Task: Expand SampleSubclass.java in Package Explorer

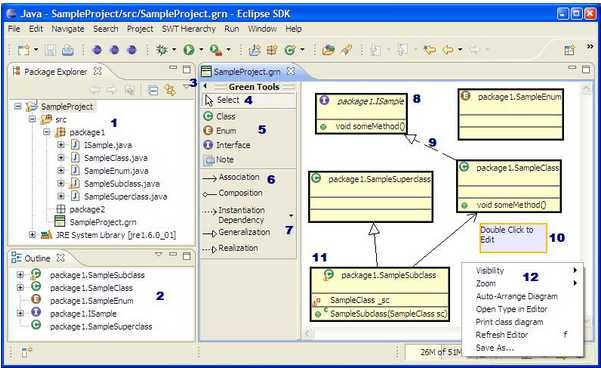Action: click(x=61, y=184)
